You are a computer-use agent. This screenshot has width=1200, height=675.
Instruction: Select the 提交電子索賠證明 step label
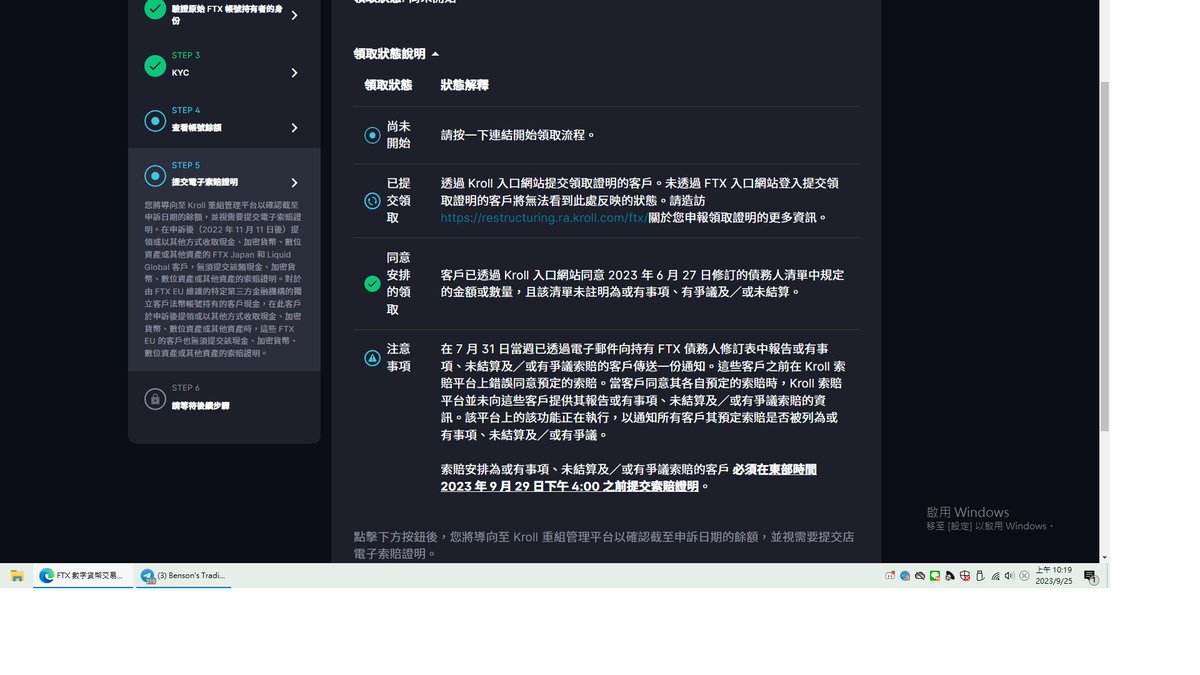click(x=205, y=183)
